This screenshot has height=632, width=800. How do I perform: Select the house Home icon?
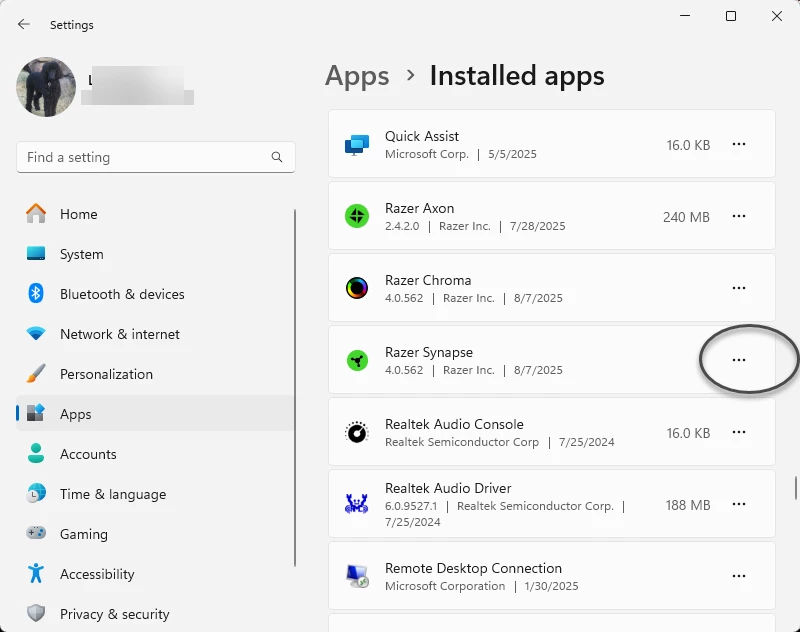pos(36,213)
